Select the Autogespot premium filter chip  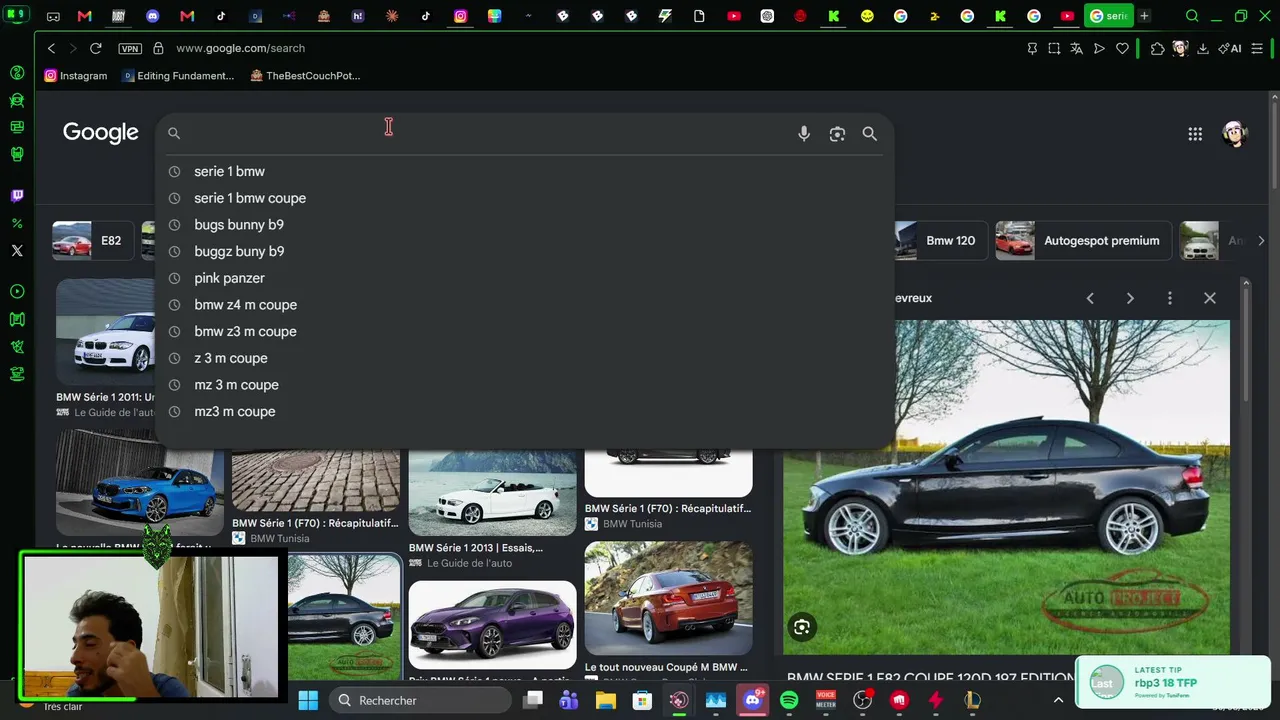pyautogui.click(x=1082, y=241)
